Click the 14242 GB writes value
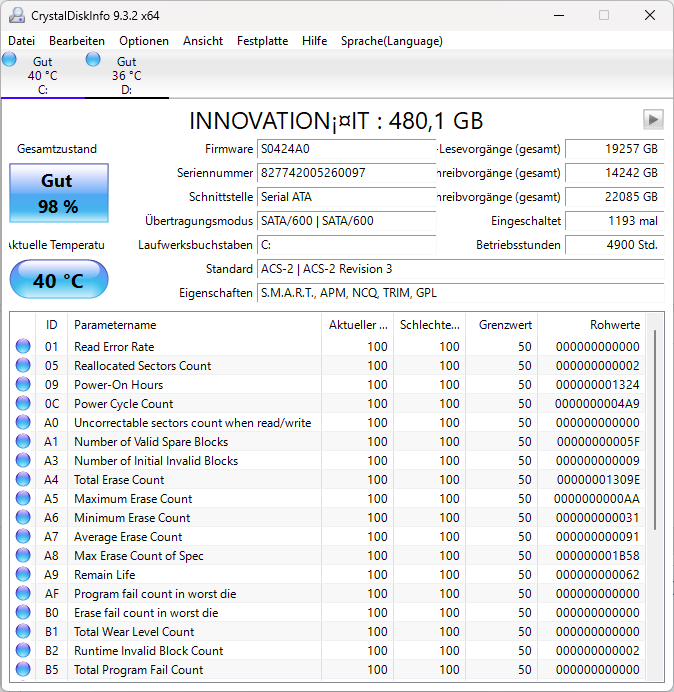Viewport: 674px width, 692px height. click(614, 173)
